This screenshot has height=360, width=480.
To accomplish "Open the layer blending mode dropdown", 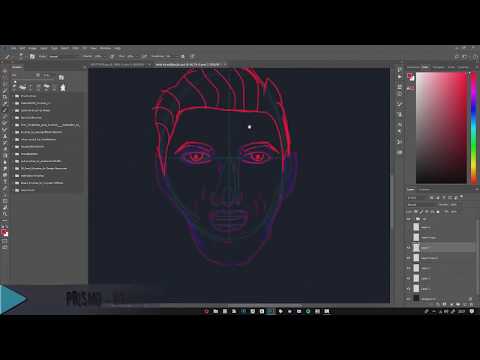I will coord(421,205).
